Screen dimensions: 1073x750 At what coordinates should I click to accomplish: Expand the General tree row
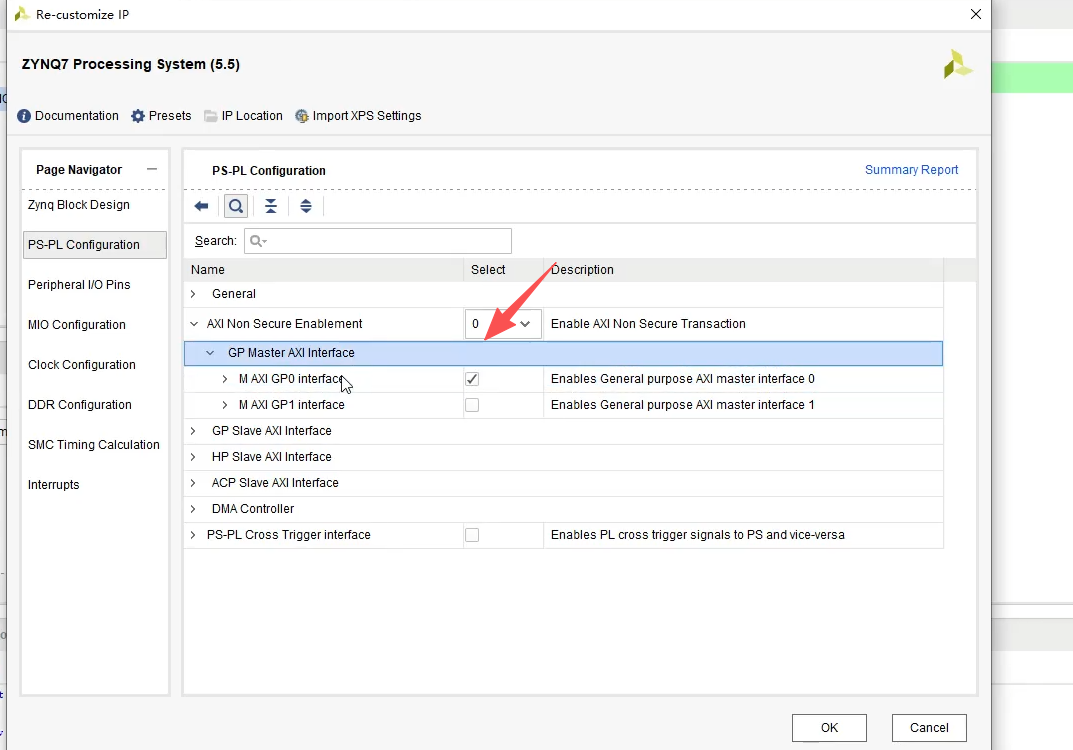click(x=193, y=294)
